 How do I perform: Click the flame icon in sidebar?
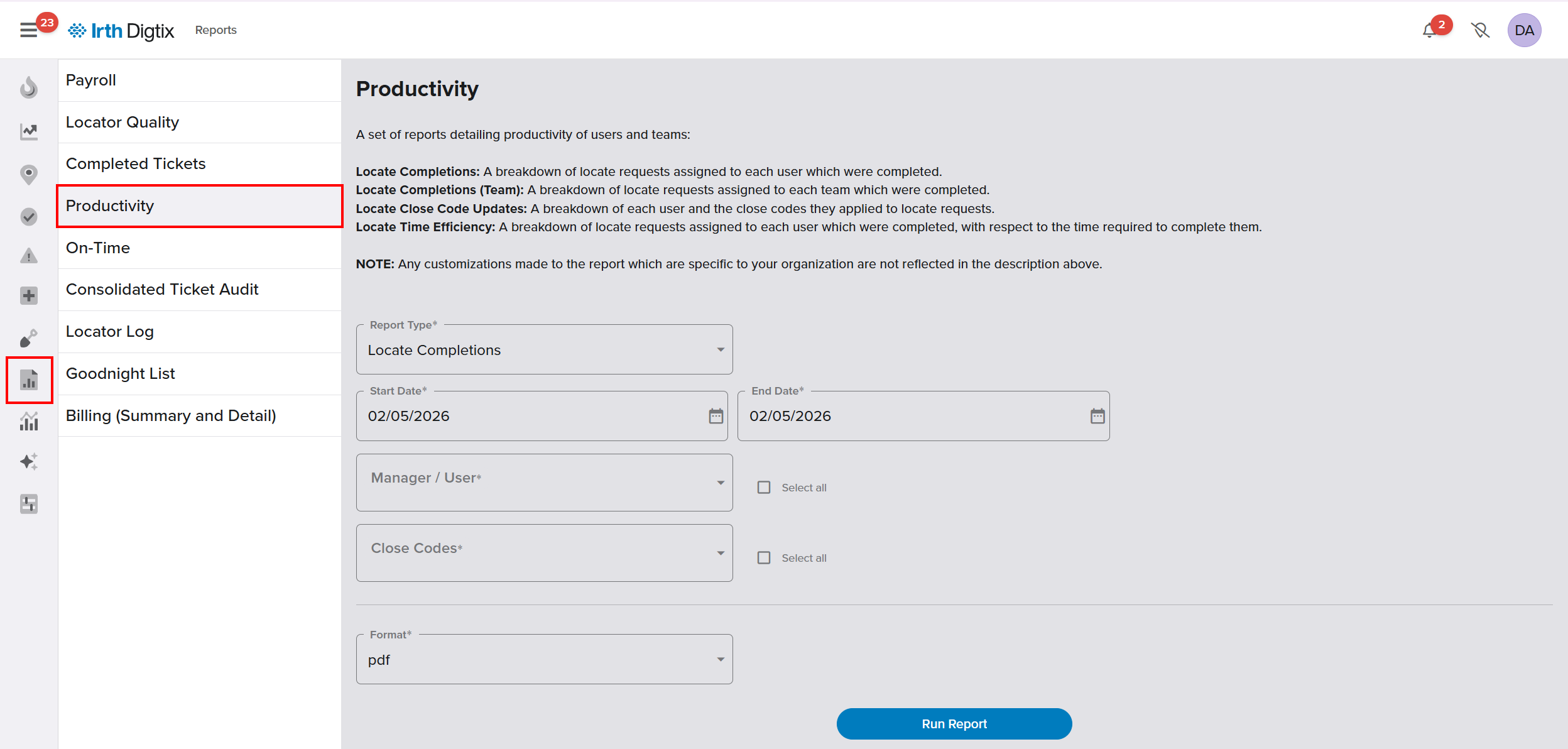[x=29, y=88]
